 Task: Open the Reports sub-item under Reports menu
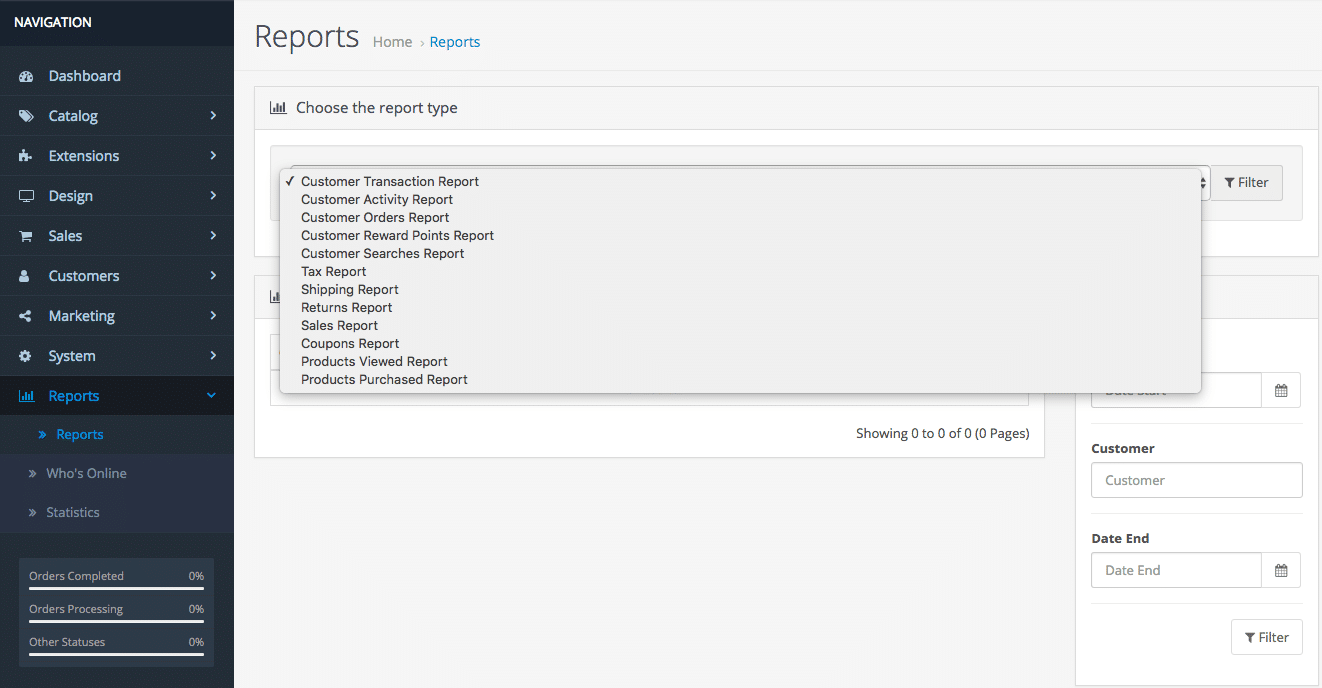click(x=80, y=435)
